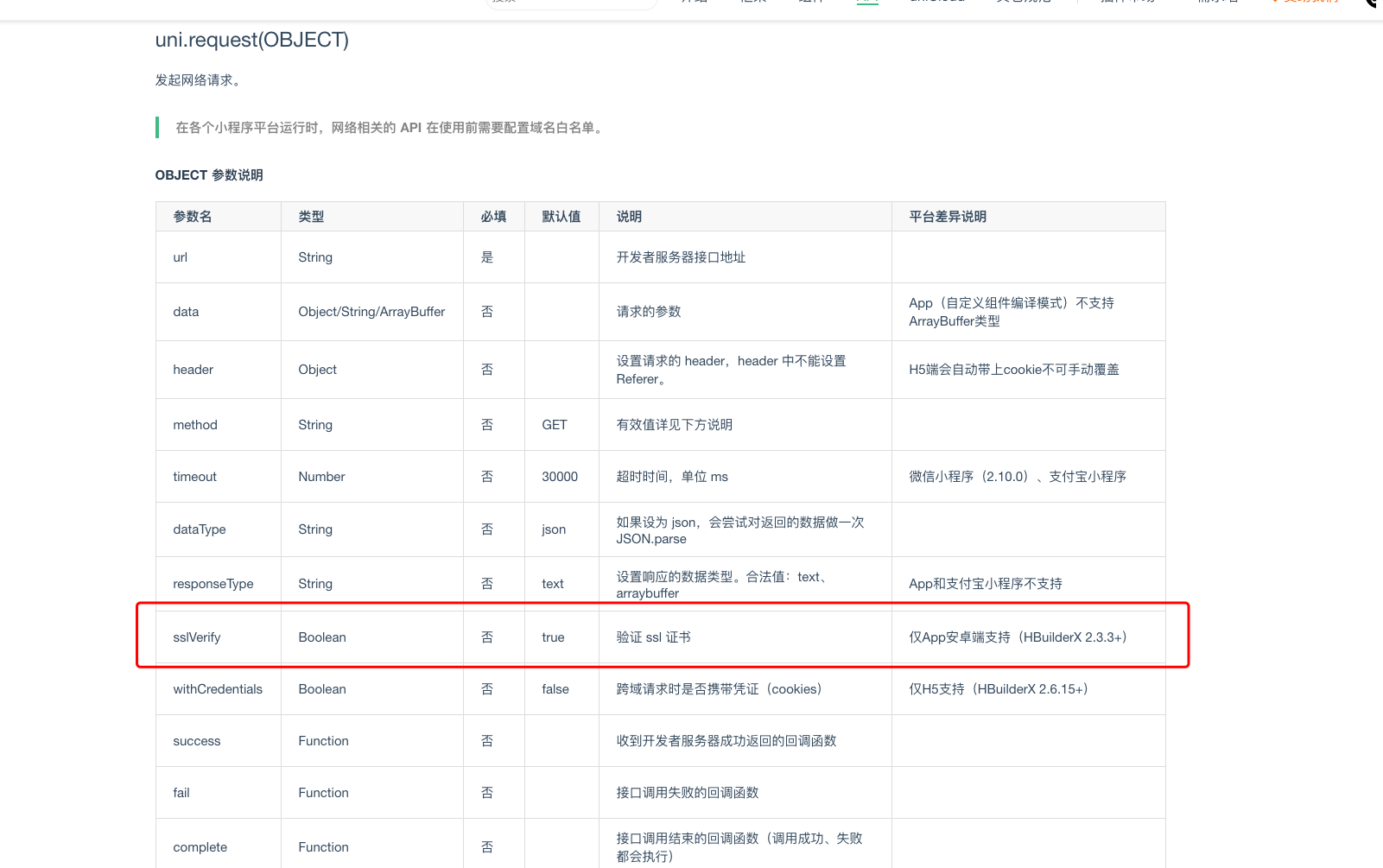
Task: Click the cookies description in withCredentials row
Action: tap(719, 689)
